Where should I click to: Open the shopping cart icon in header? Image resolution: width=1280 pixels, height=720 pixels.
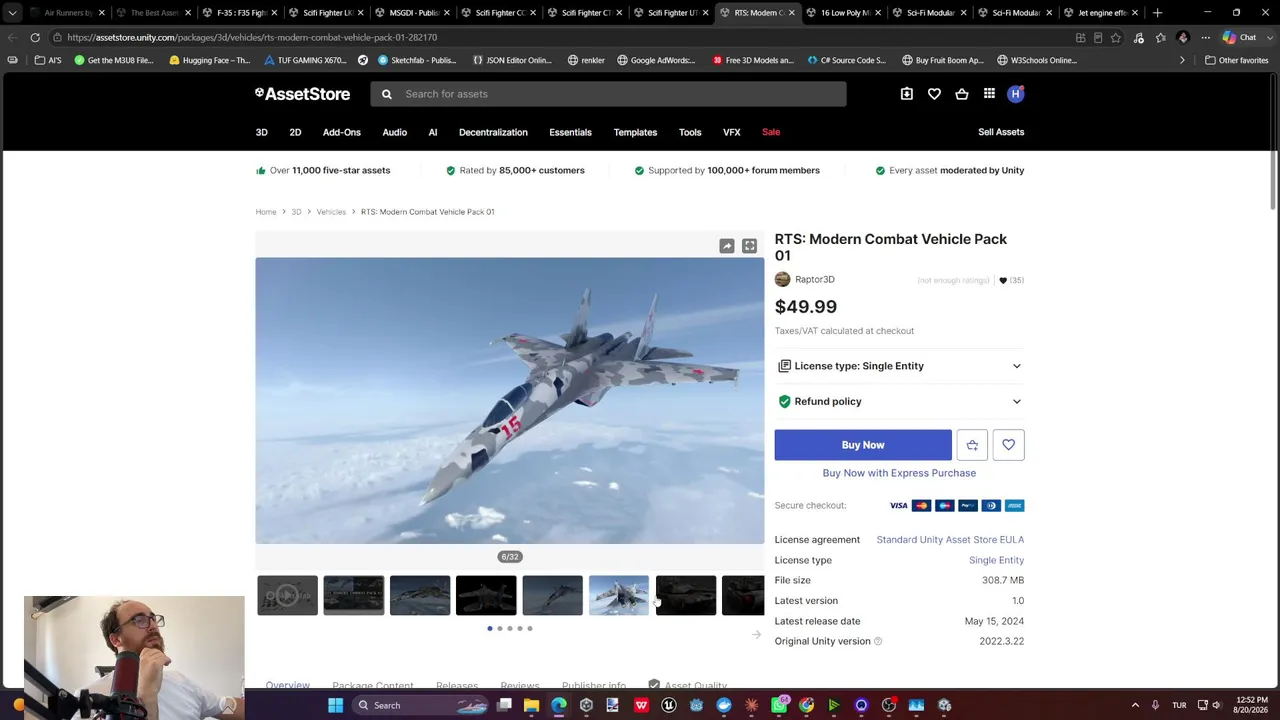[962, 94]
